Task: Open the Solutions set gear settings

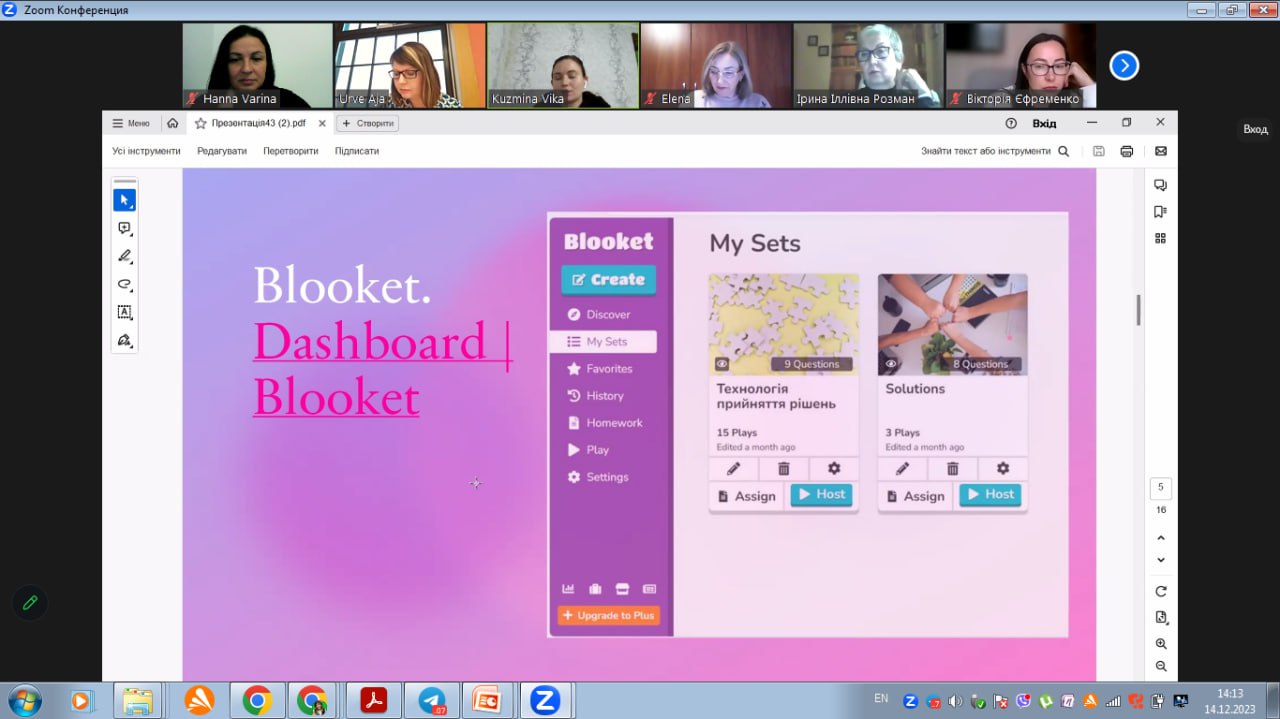Action: (x=1003, y=468)
